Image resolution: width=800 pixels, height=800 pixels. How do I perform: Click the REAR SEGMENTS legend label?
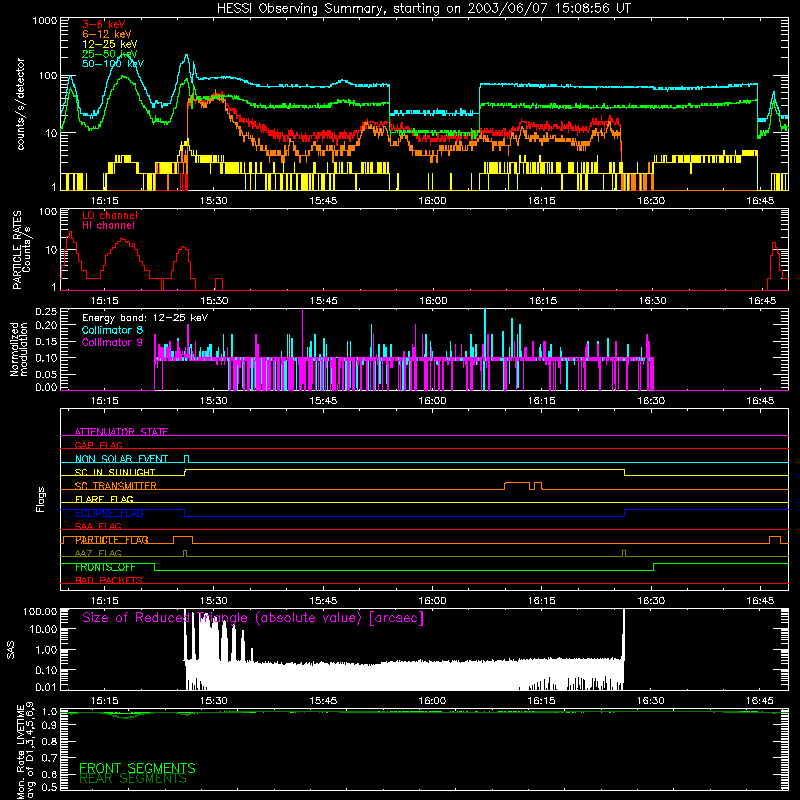133,778
